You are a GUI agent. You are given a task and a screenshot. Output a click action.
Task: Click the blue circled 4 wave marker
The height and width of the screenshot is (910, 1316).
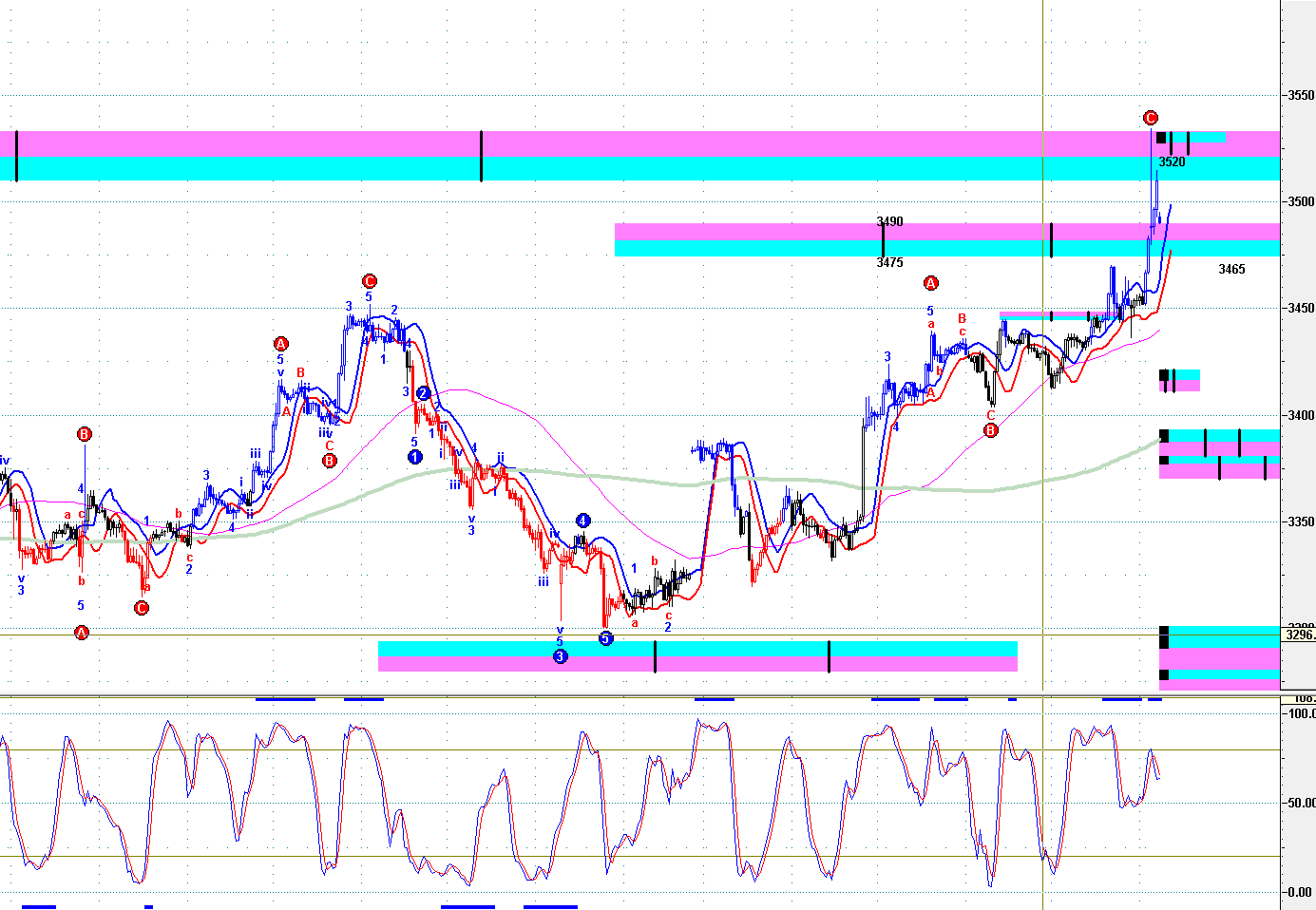[x=583, y=521]
